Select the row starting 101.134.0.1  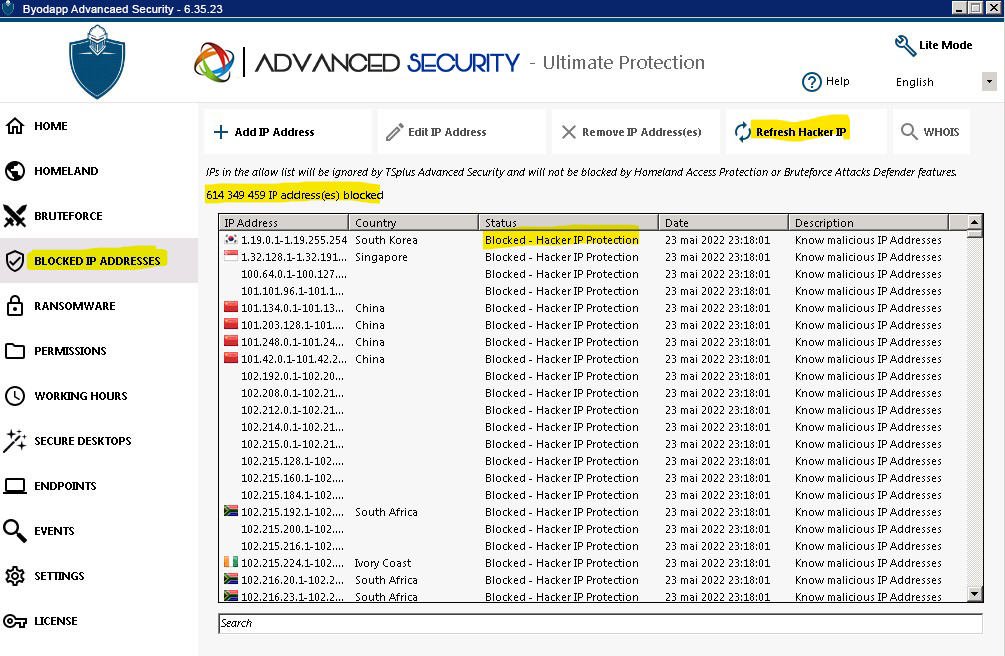[x=593, y=308]
